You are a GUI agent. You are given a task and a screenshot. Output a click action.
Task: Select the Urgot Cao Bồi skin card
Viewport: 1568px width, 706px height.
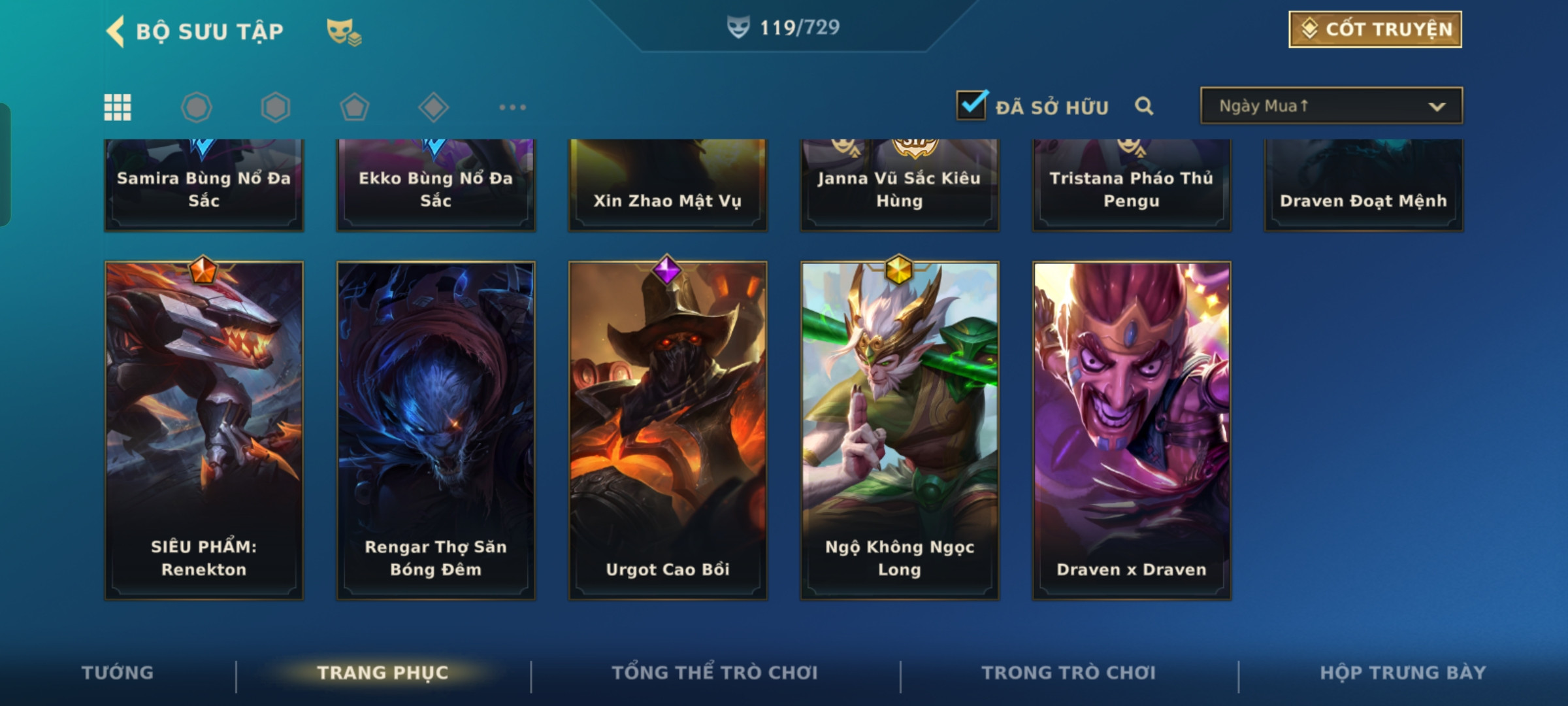point(668,431)
